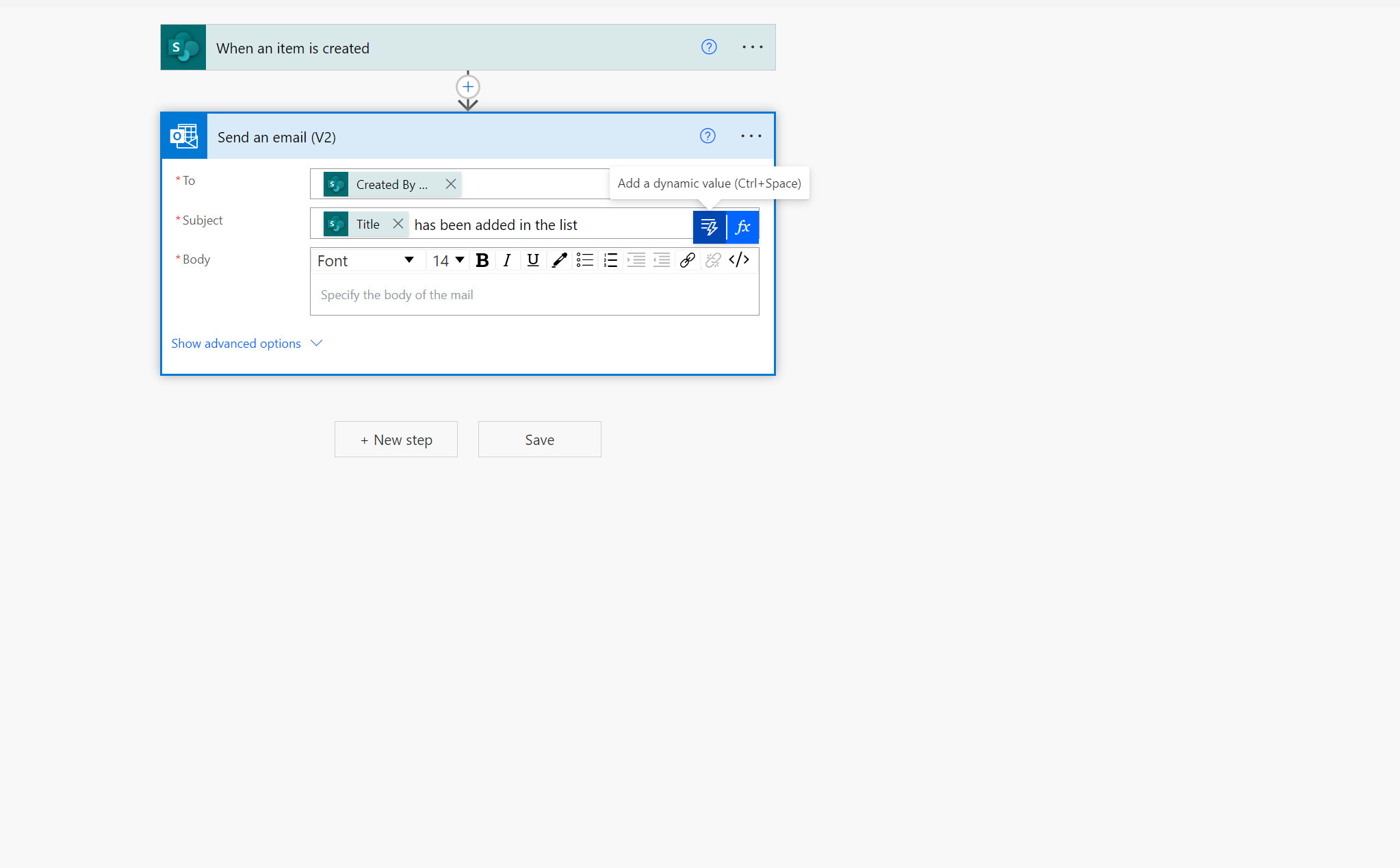Toggle bold formatting
Image resolution: width=1400 pixels, height=868 pixels.
482,261
